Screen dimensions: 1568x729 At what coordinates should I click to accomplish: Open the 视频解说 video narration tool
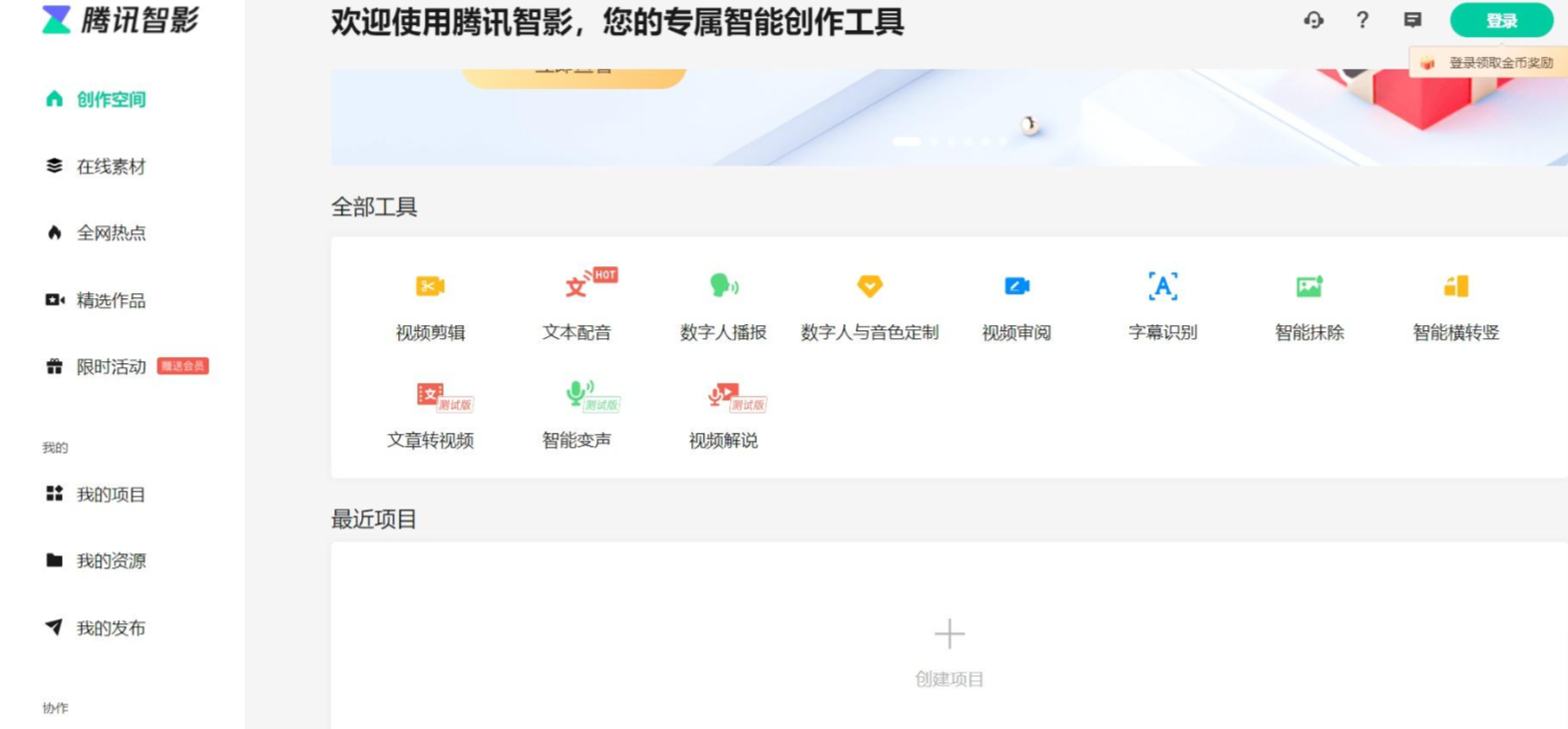pyautogui.click(x=723, y=414)
